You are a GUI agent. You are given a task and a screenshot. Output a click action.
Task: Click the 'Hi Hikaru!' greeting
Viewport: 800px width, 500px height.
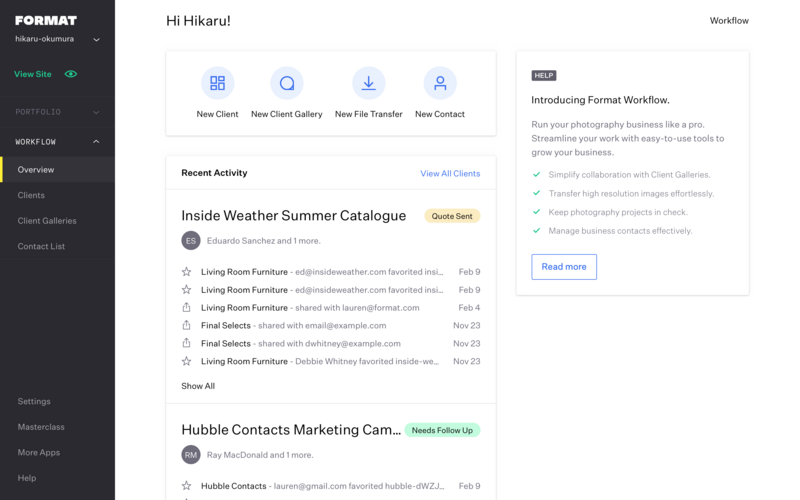click(x=198, y=21)
